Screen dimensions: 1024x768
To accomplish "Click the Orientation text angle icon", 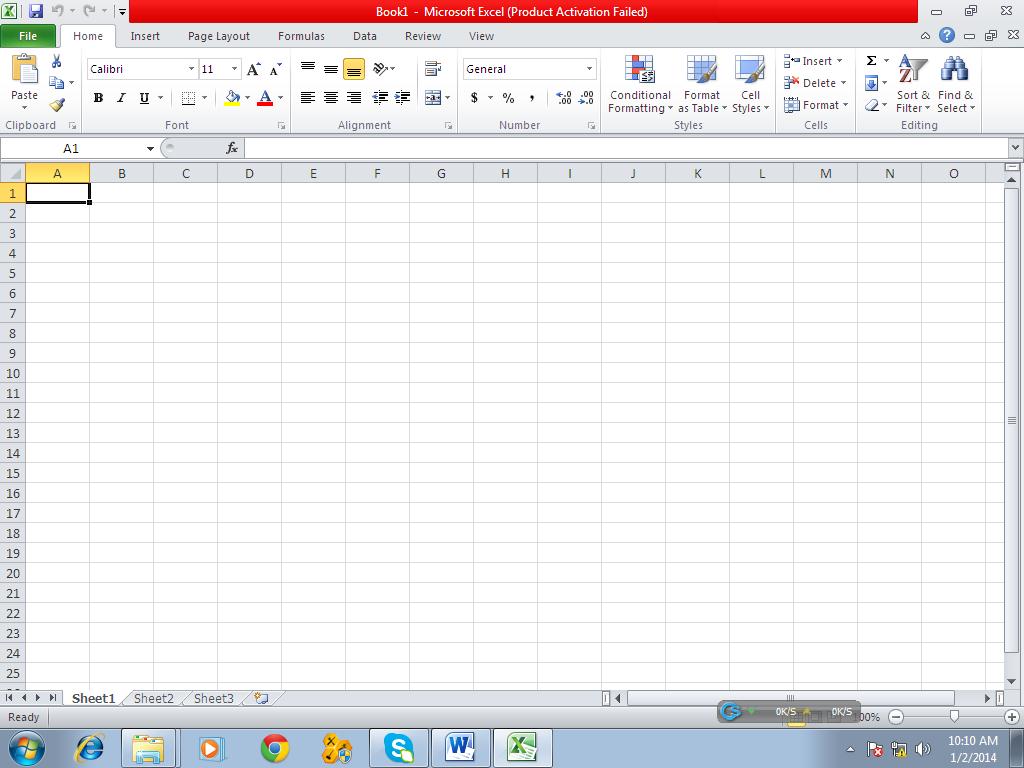I will pyautogui.click(x=381, y=69).
